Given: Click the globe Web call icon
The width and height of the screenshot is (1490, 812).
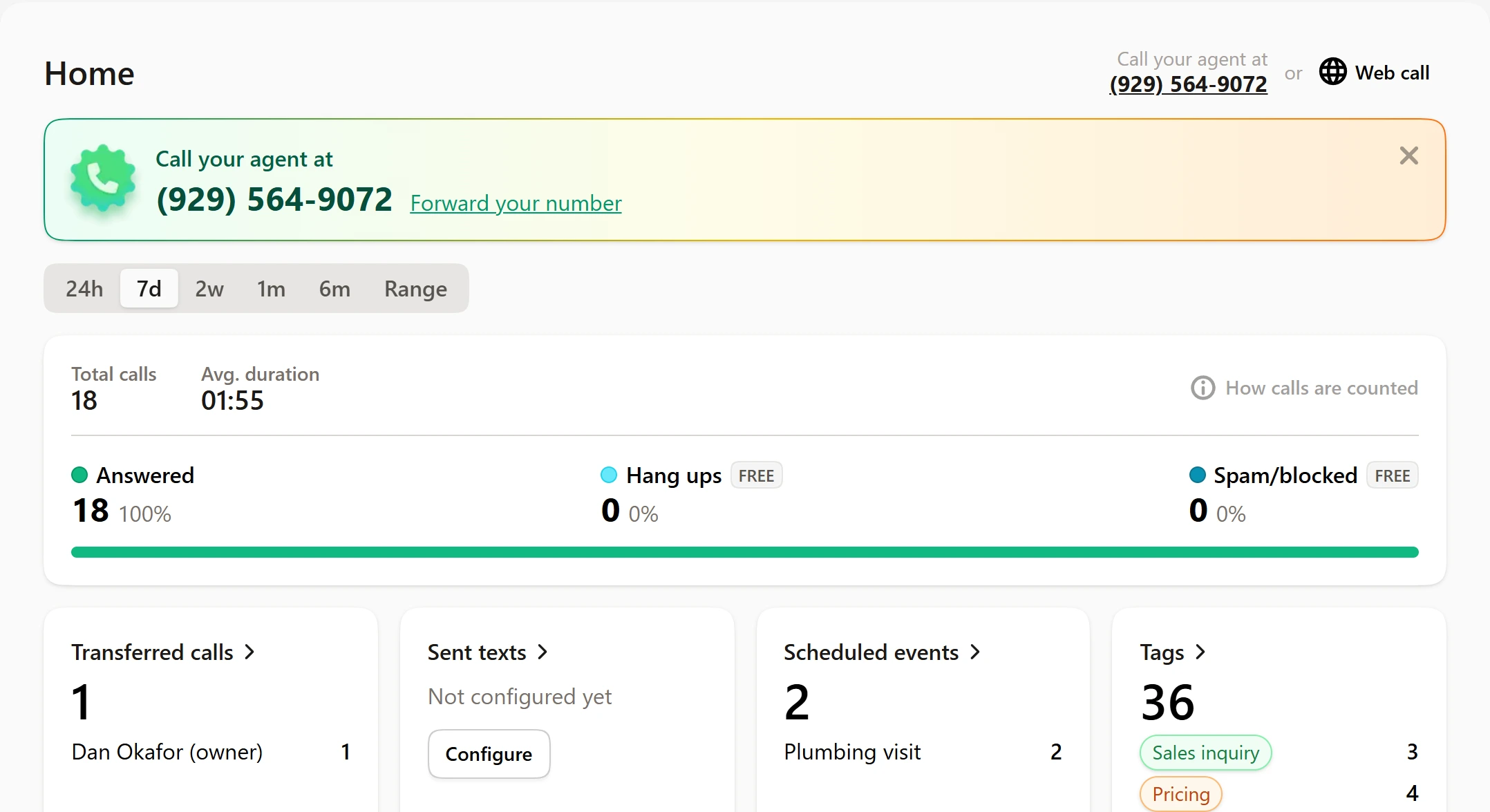Looking at the screenshot, I should (1332, 72).
